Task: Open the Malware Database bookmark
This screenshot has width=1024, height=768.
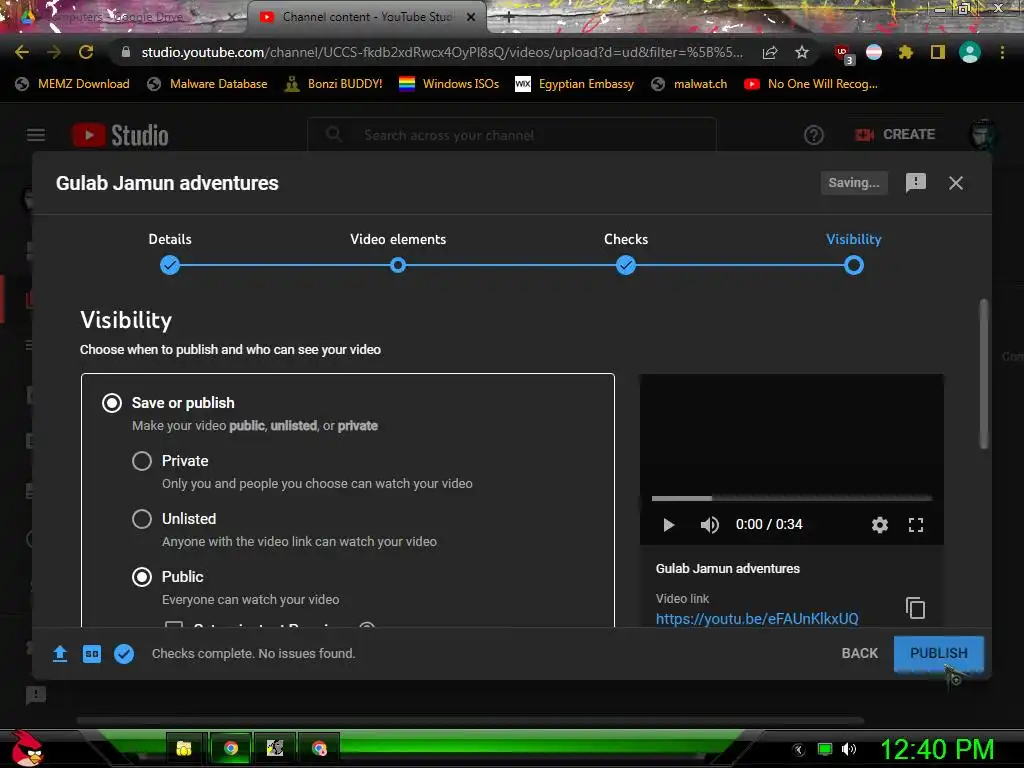Action: coord(207,84)
